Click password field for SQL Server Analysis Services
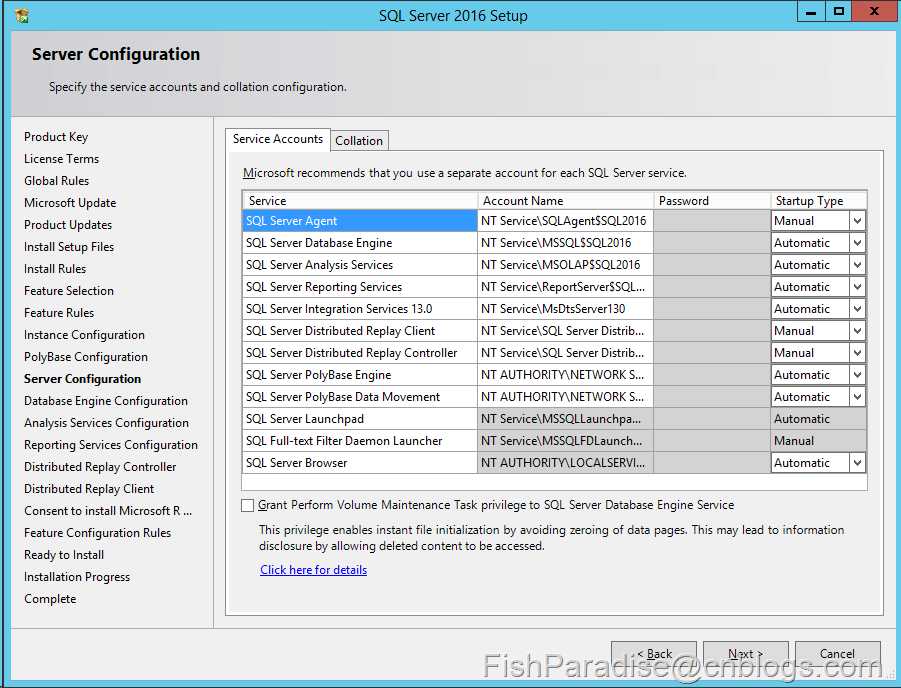The width and height of the screenshot is (901, 688). tap(711, 265)
